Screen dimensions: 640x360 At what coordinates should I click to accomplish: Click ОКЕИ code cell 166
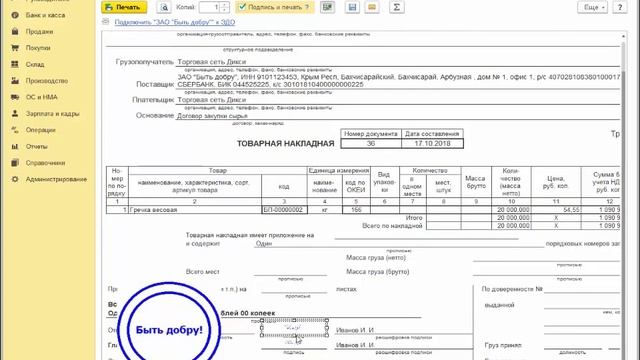(356, 210)
